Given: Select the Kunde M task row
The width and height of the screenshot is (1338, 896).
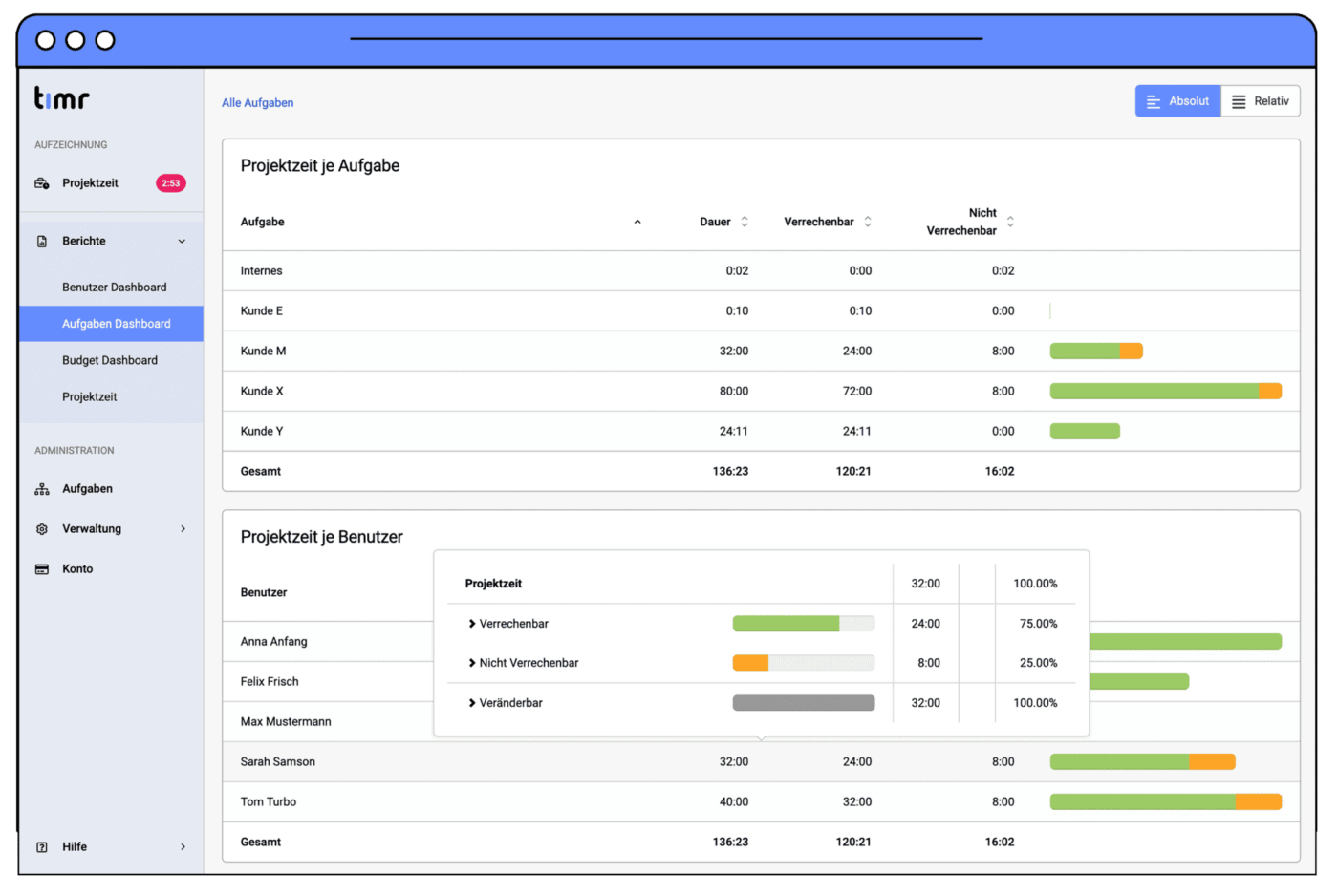Looking at the screenshot, I should point(761,352).
